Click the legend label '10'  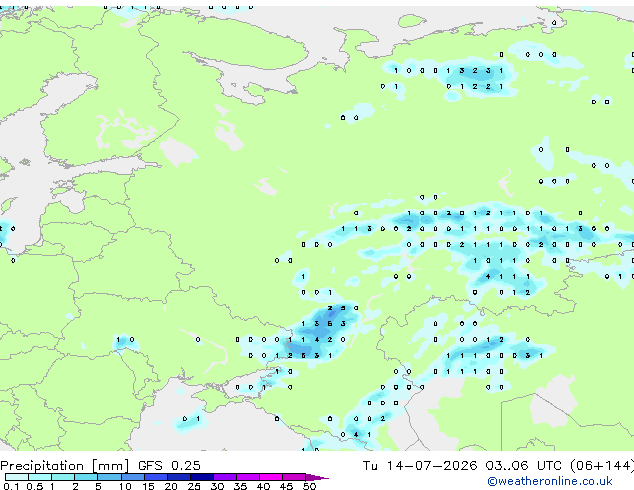125,486
